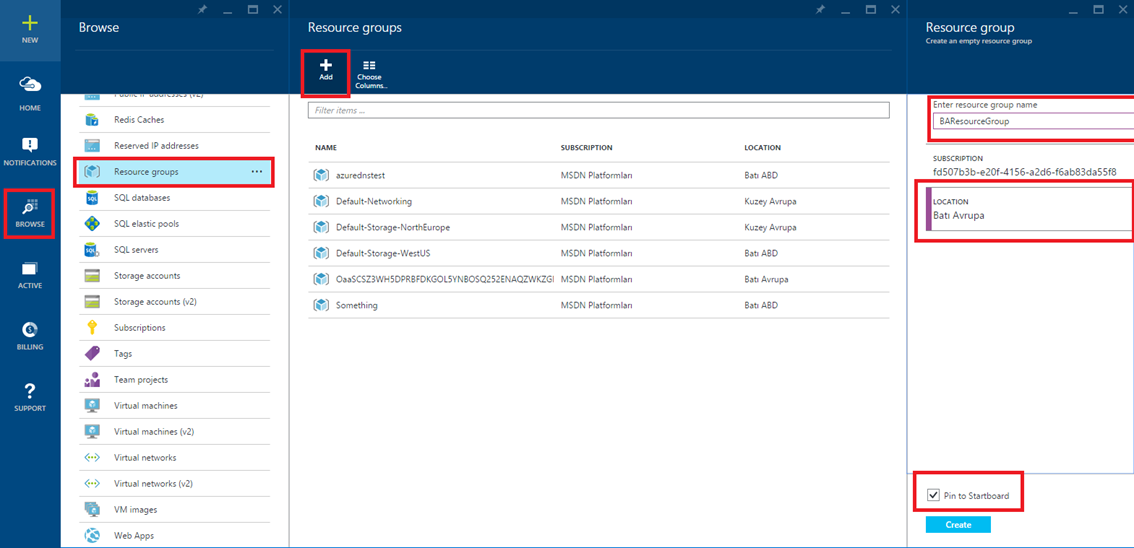1134x548 pixels.
Task: Open Default-Storage-WestUS resource group
Action: 598,253
